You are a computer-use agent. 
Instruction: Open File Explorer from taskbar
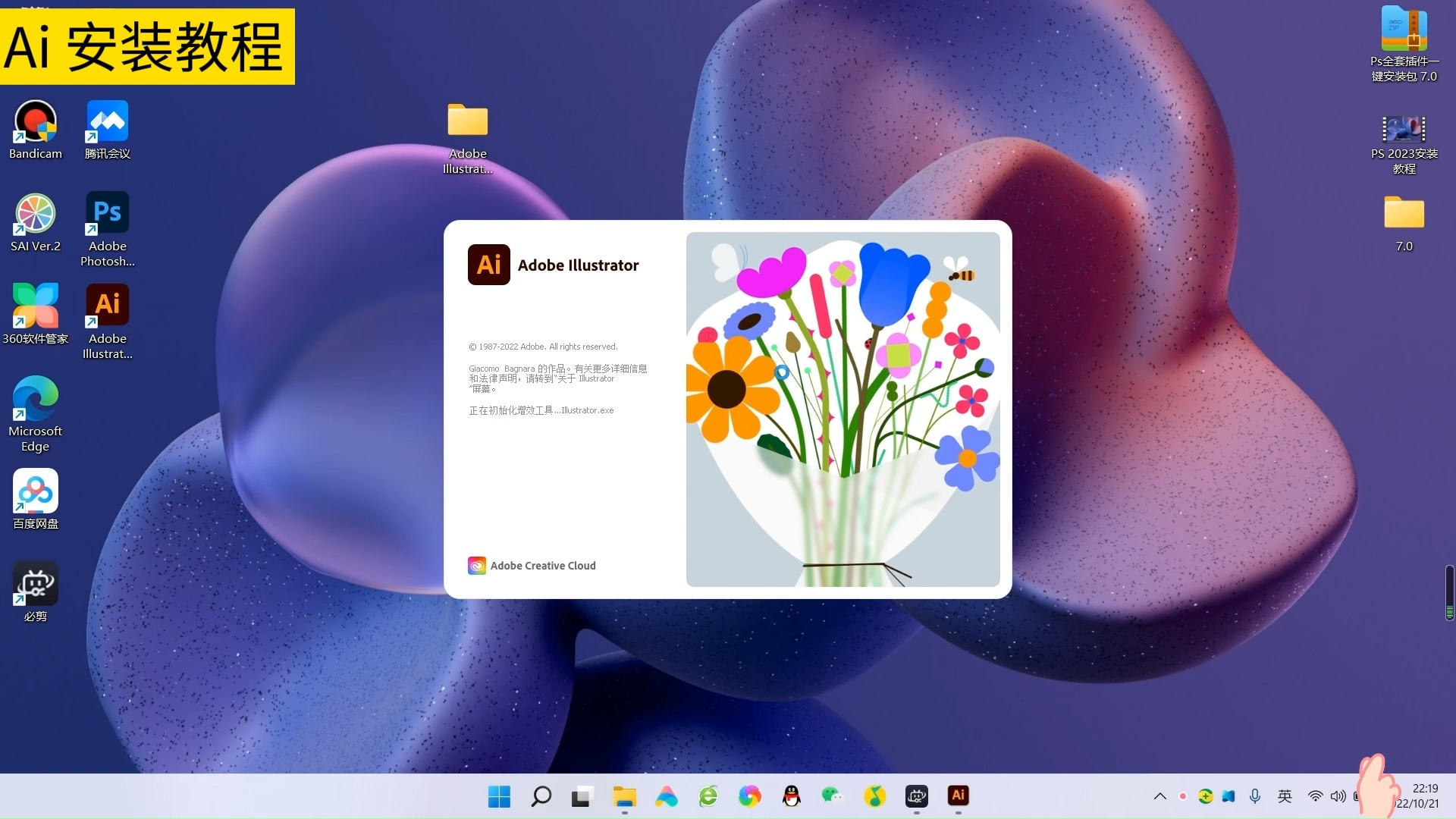click(624, 796)
